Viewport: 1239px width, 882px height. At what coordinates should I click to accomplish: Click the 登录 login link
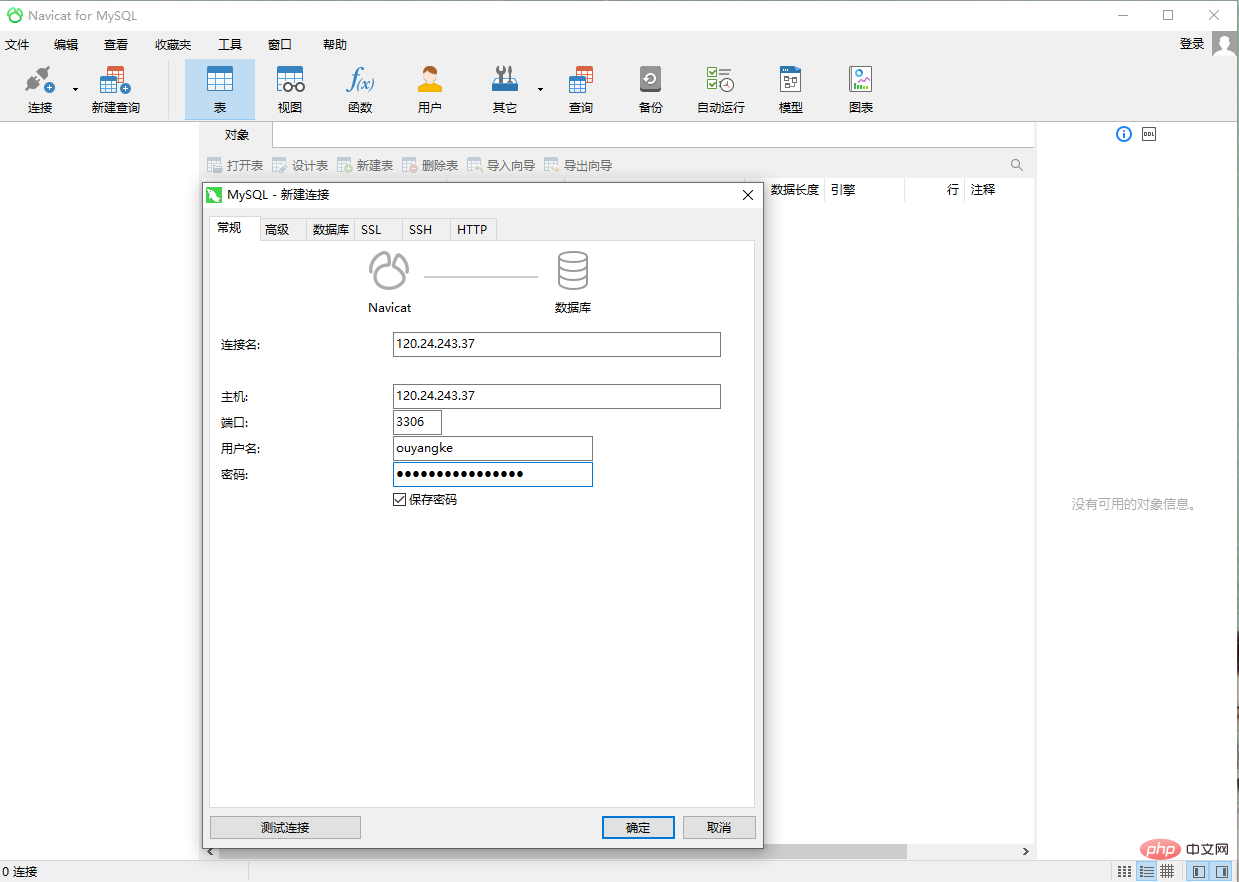click(1192, 44)
